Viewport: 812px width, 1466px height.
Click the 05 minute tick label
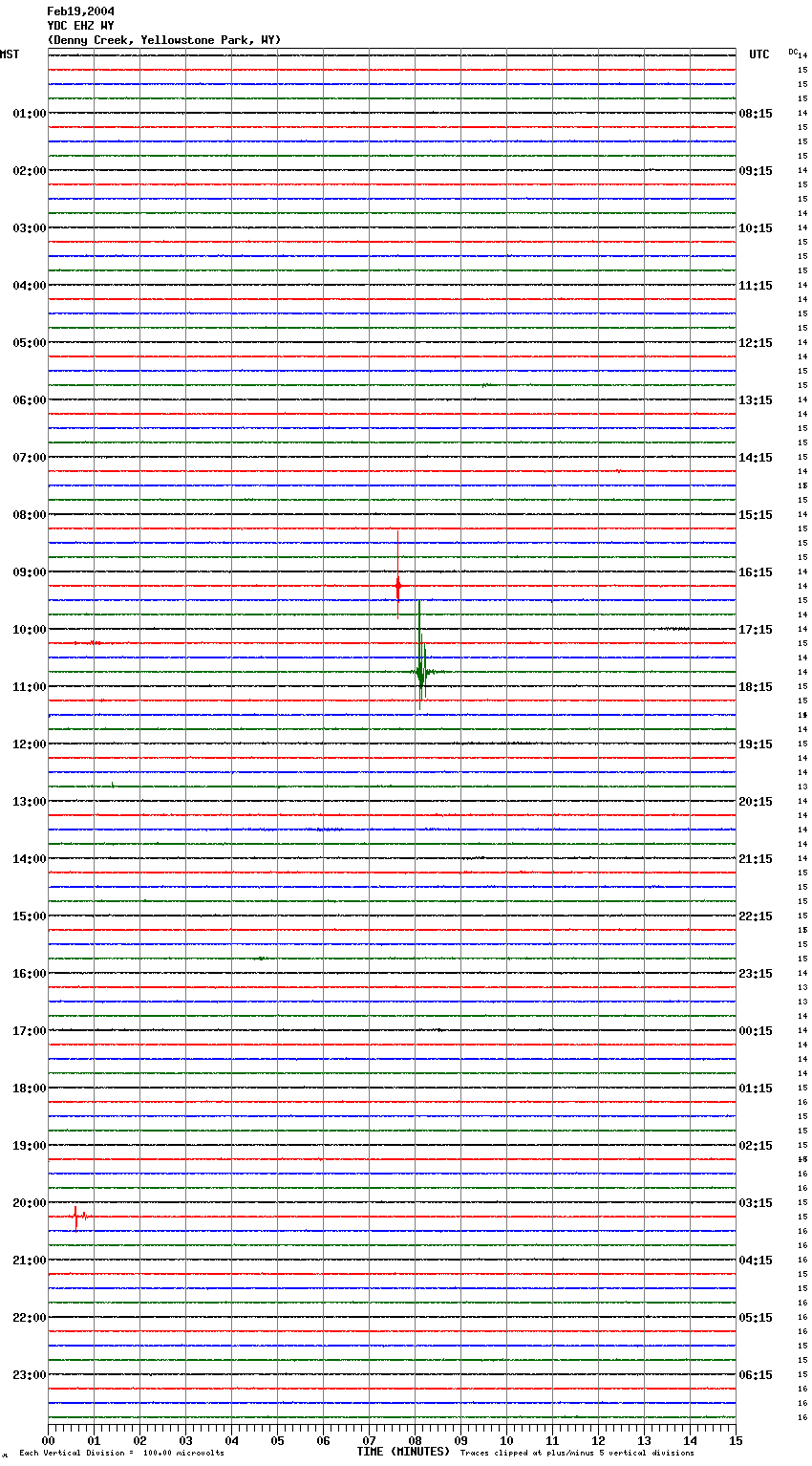[x=277, y=1440]
